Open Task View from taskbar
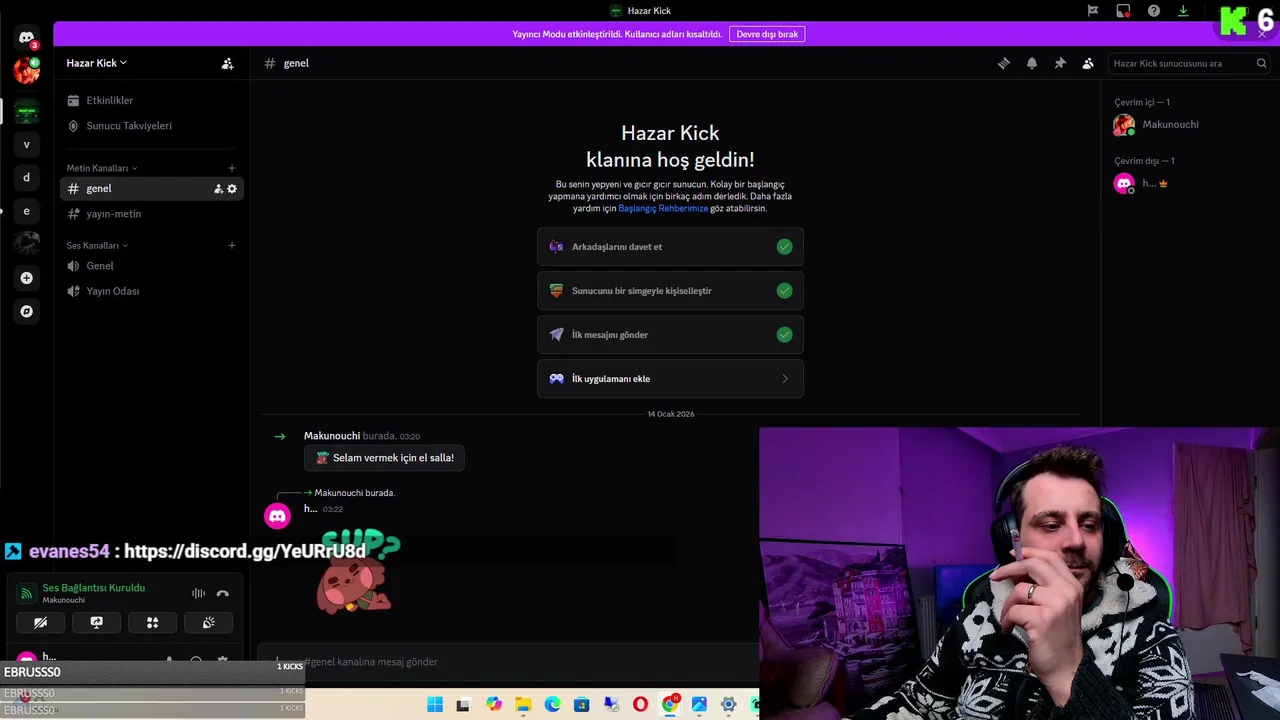 464,705
